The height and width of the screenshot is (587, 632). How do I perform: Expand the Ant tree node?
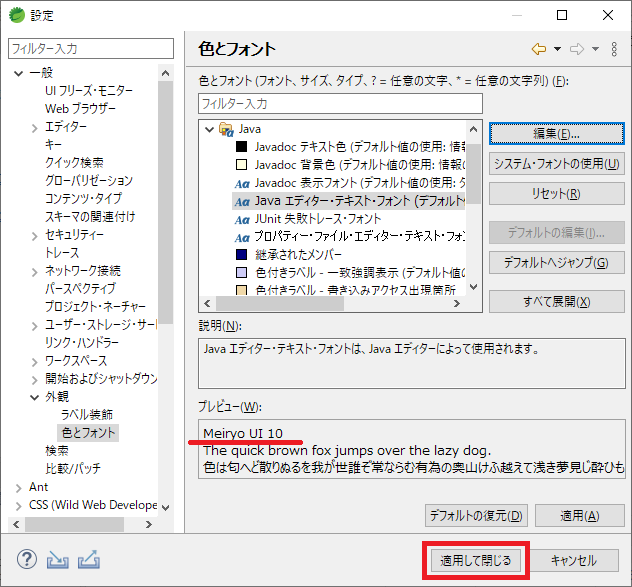19,488
